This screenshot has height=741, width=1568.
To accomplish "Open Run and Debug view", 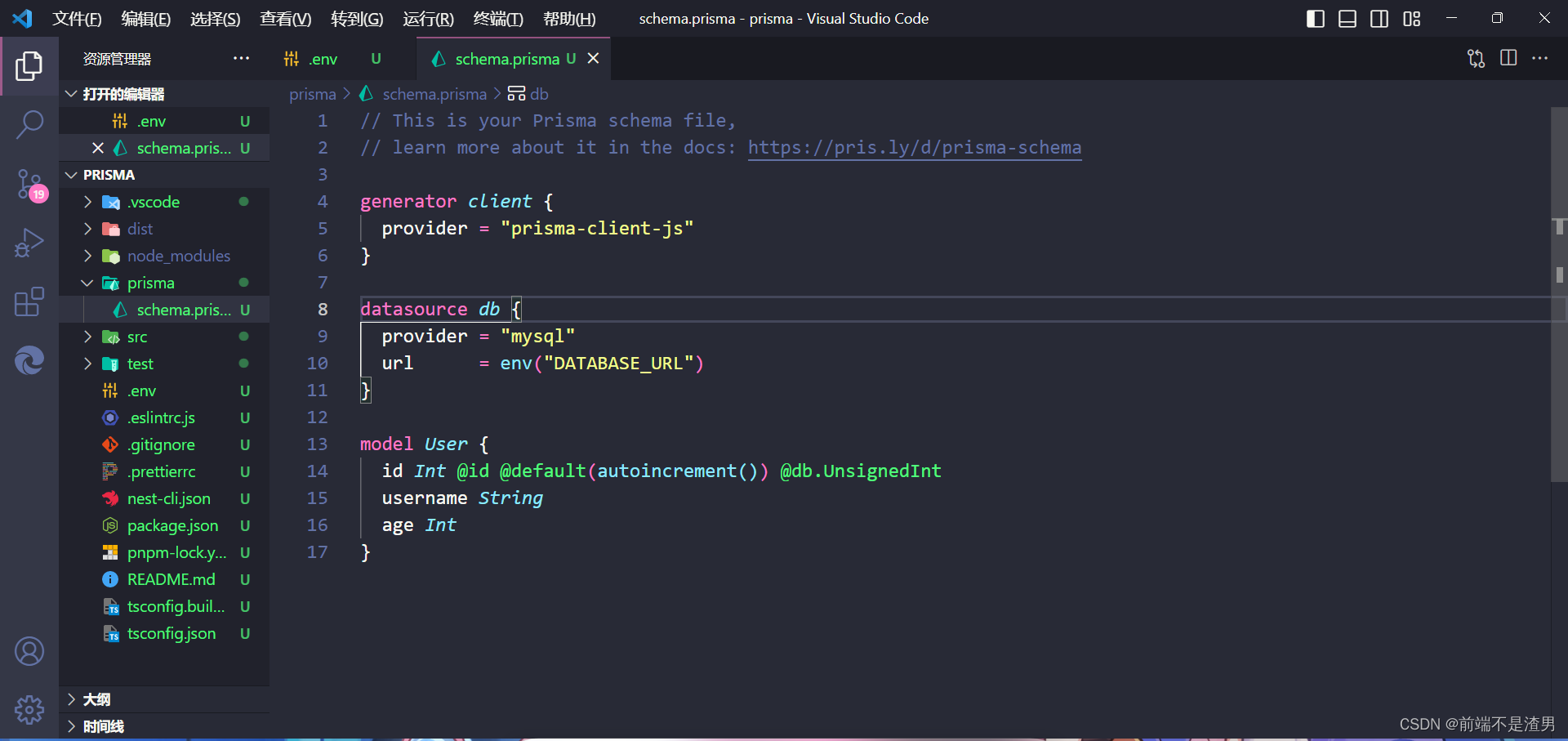I will 29,243.
